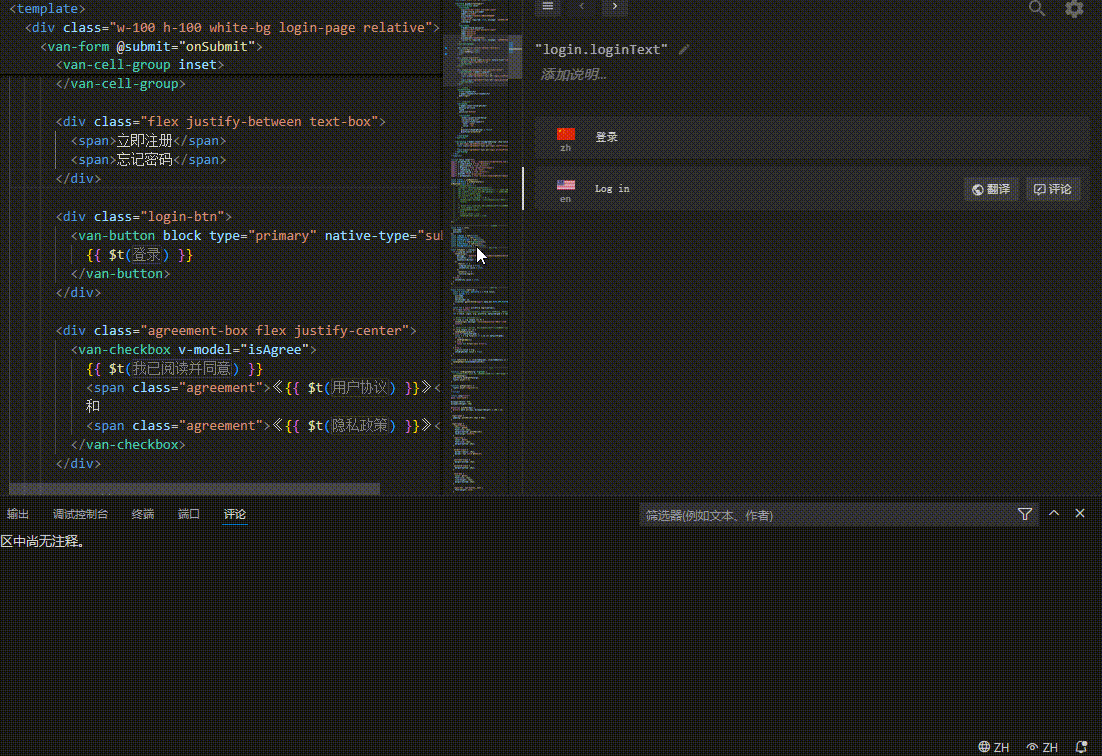Click the closing </van-button> tag
This screenshot has height=756, width=1102.
click(120, 273)
